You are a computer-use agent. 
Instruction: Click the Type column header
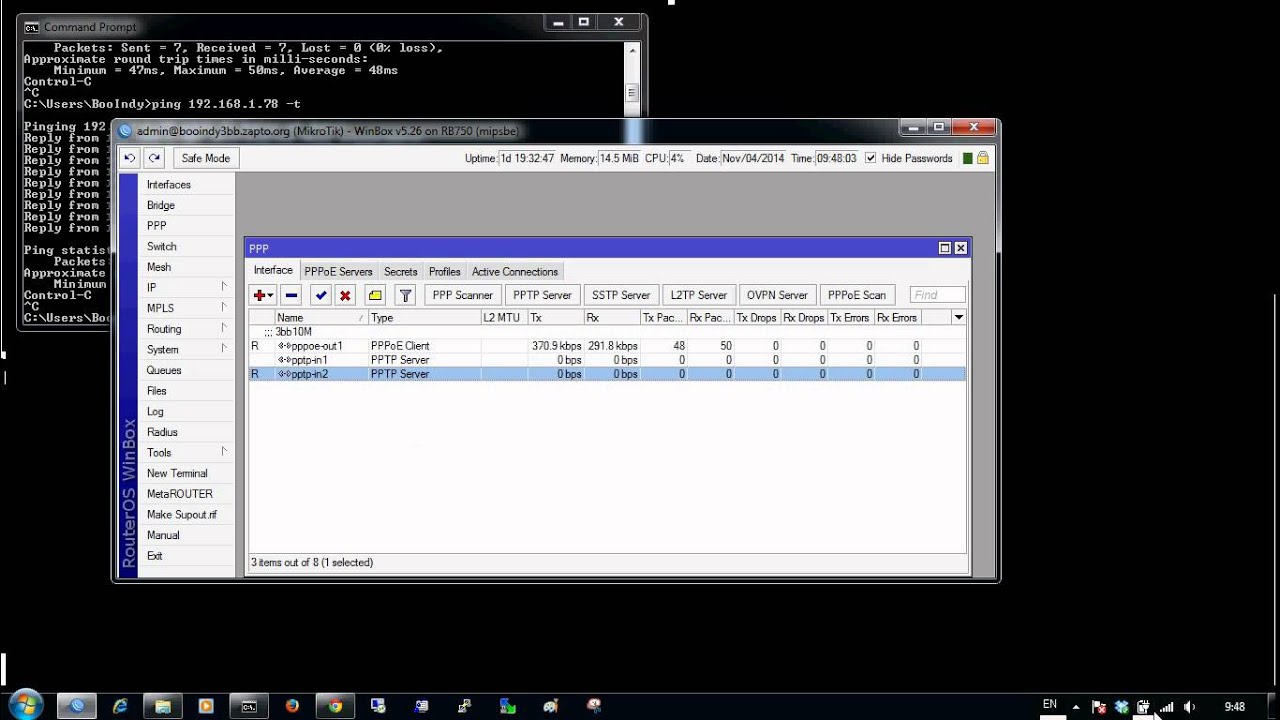(424, 317)
